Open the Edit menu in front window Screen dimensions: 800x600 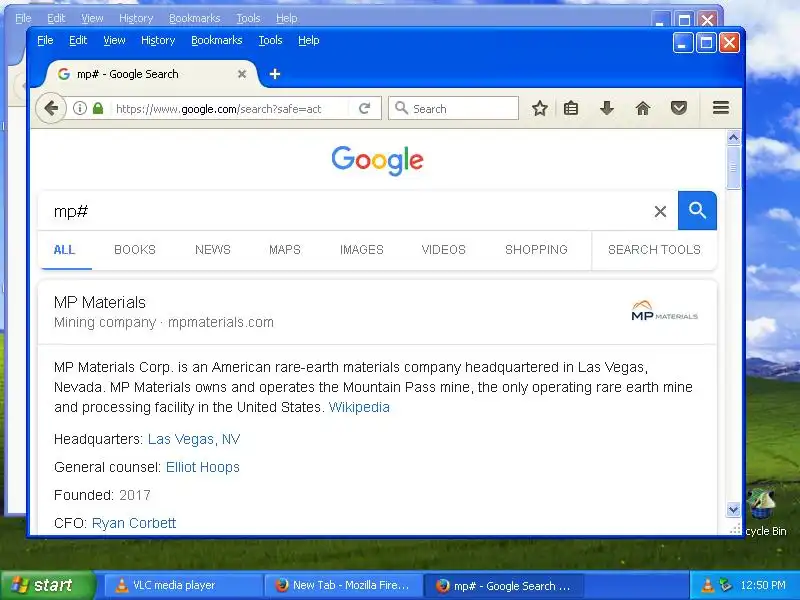point(78,40)
